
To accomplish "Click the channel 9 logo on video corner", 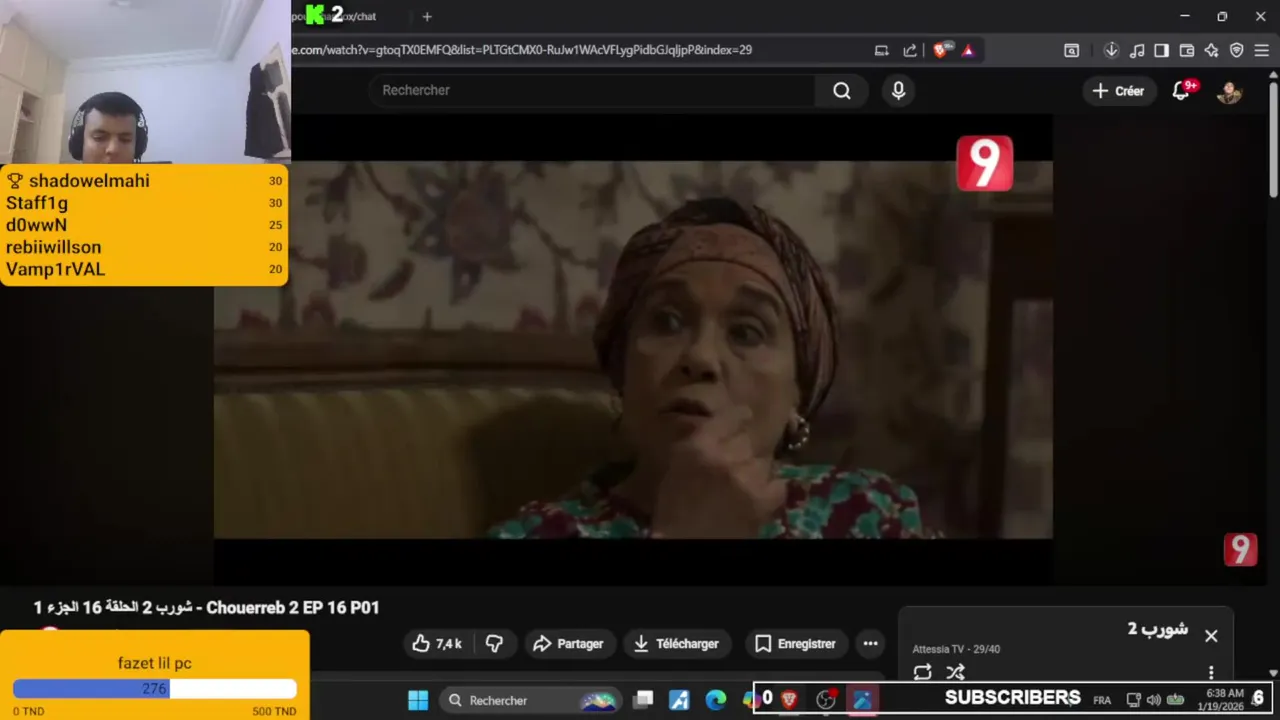I will tap(985, 163).
